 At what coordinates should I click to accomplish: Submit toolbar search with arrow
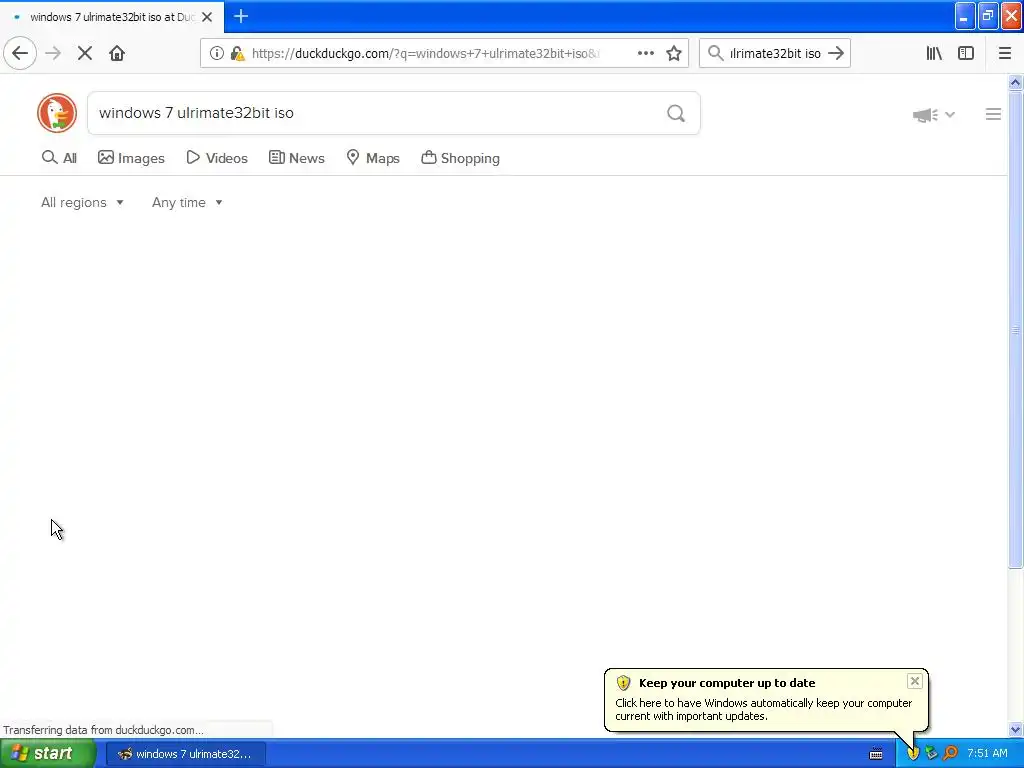[x=836, y=54]
